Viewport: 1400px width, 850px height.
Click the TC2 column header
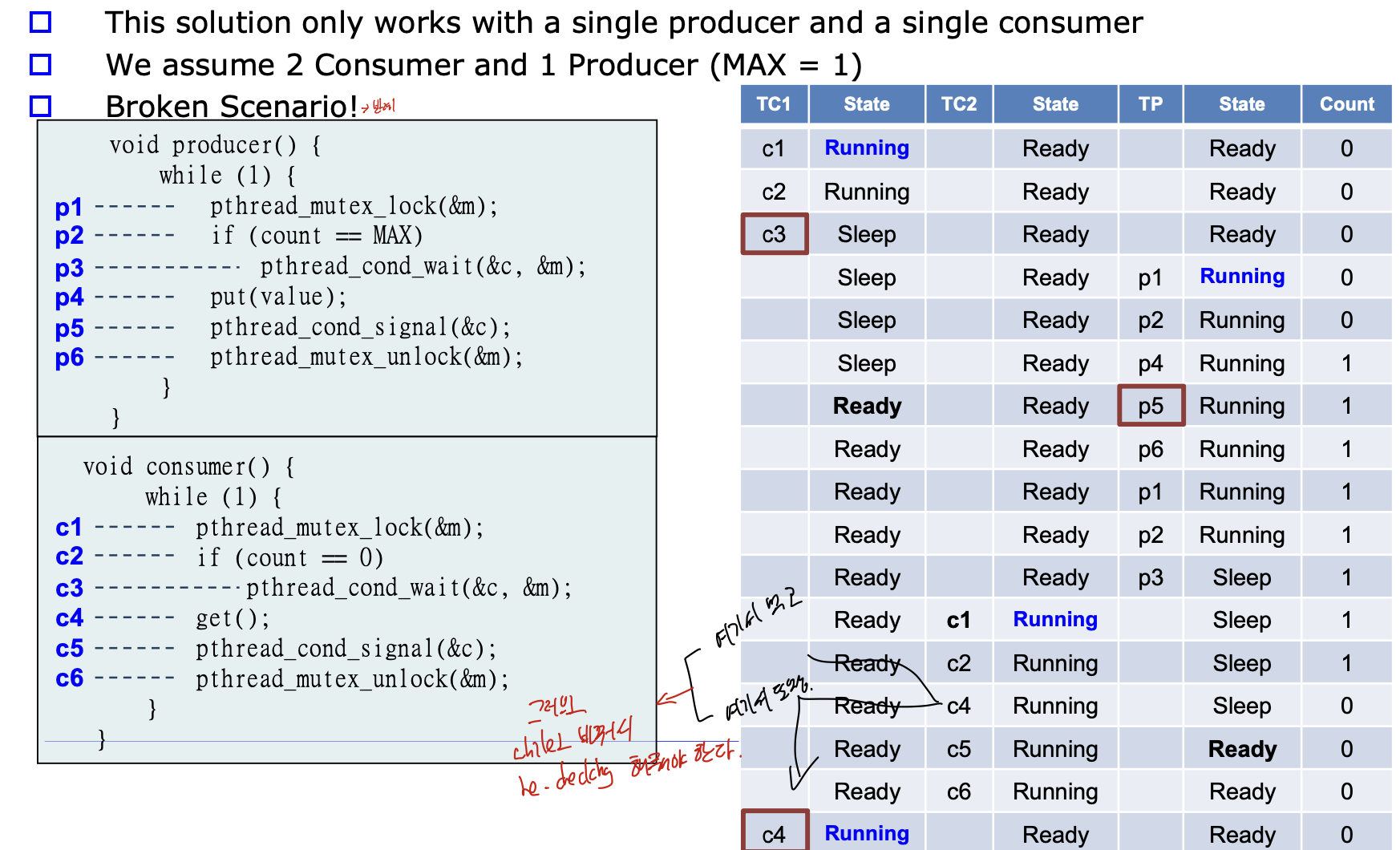959,104
